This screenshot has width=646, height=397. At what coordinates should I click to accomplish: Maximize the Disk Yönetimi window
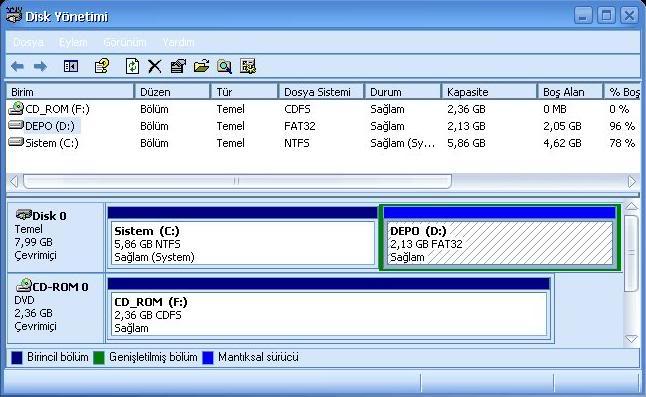pos(606,16)
